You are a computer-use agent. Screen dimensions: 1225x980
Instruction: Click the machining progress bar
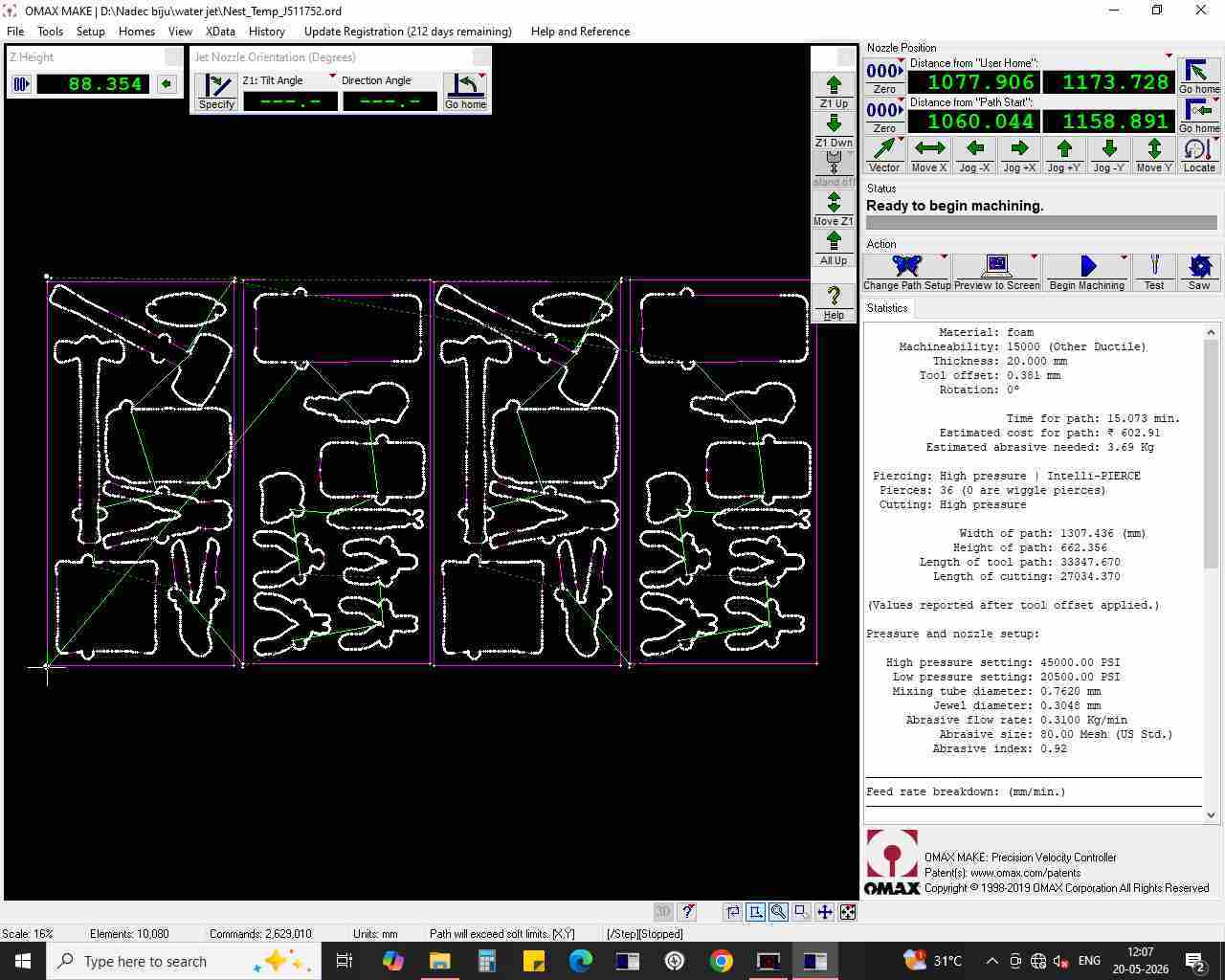(x=1041, y=223)
